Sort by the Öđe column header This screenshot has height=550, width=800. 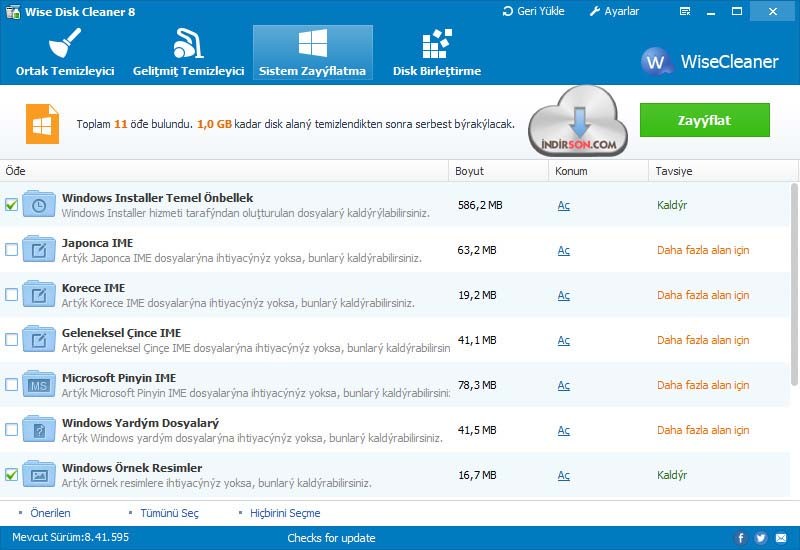(x=224, y=171)
